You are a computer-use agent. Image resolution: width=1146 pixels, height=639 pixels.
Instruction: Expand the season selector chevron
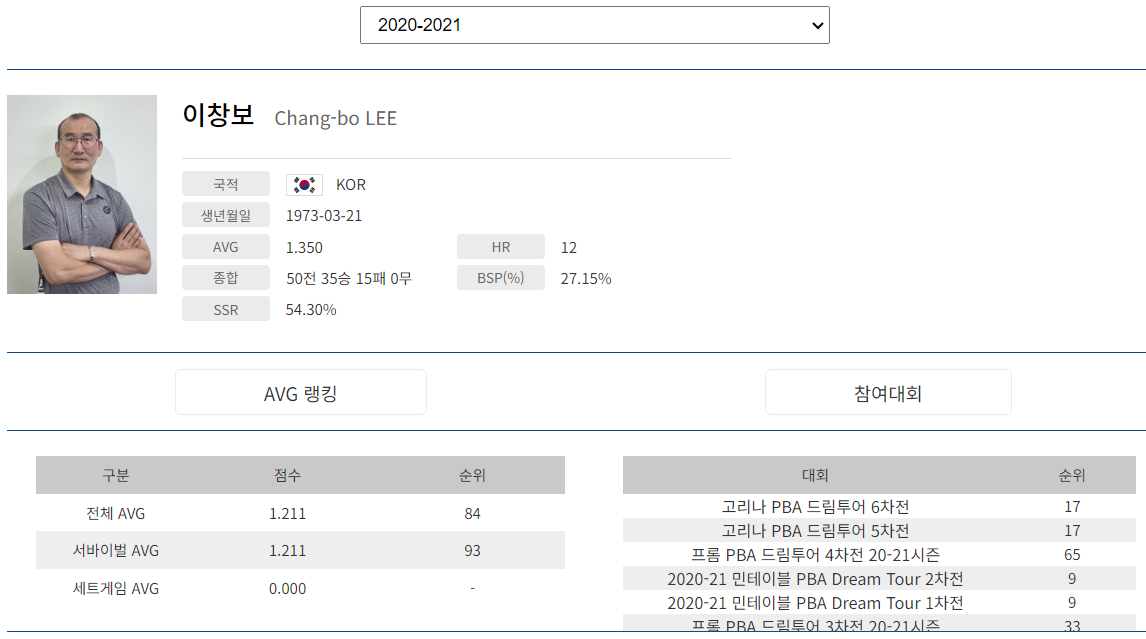(815, 25)
